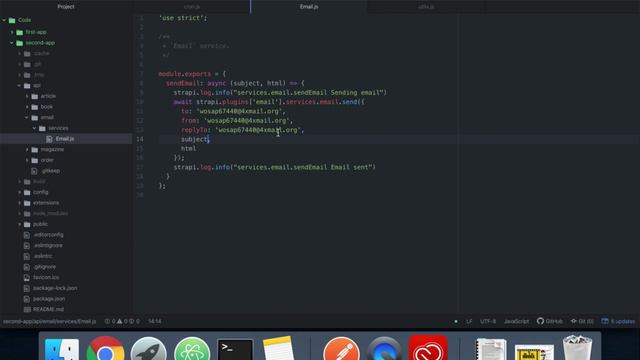Collapse the services folder chevron
The image size is (640, 360).
tap(34, 128)
